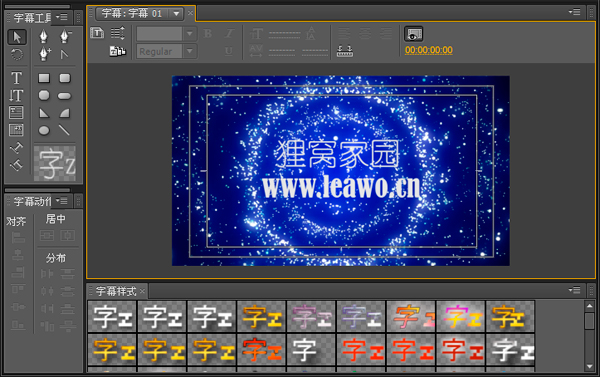Select the Wedge shape tool

pos(44,113)
